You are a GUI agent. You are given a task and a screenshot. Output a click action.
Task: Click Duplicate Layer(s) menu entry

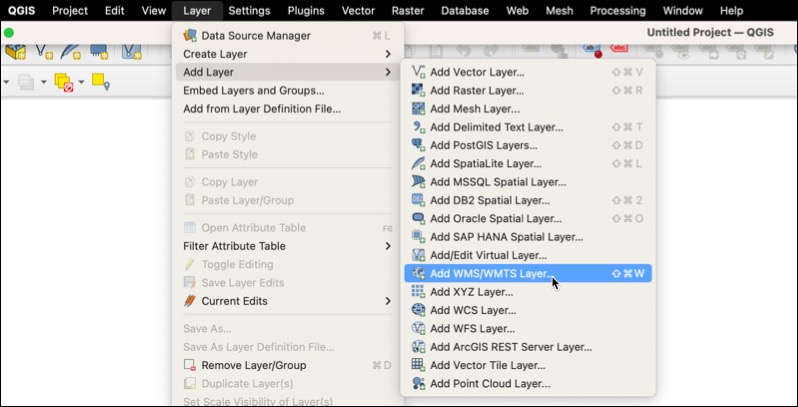(x=287, y=384)
